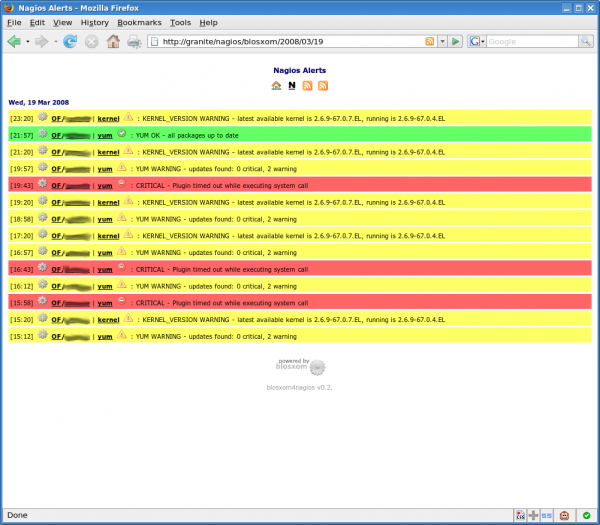Click the Print toolbar icon
Viewport: 600px width, 525px height.
tap(134, 42)
